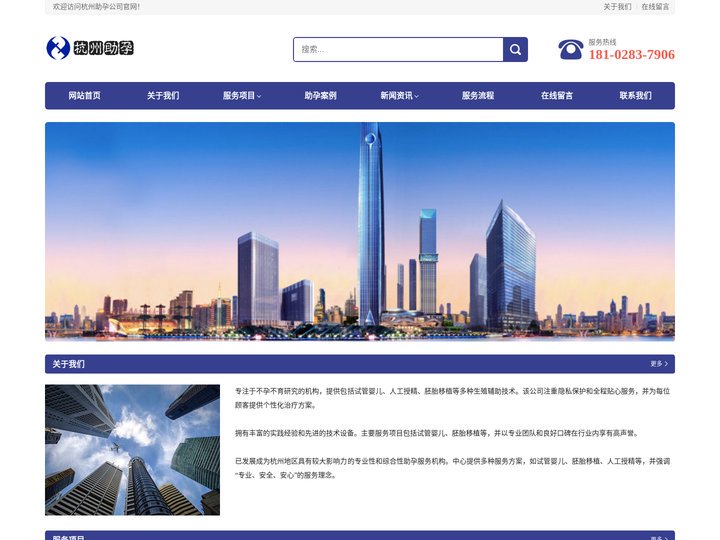Open 关于我们 in the main navigation bar
The width and height of the screenshot is (720, 540).
pos(163,96)
